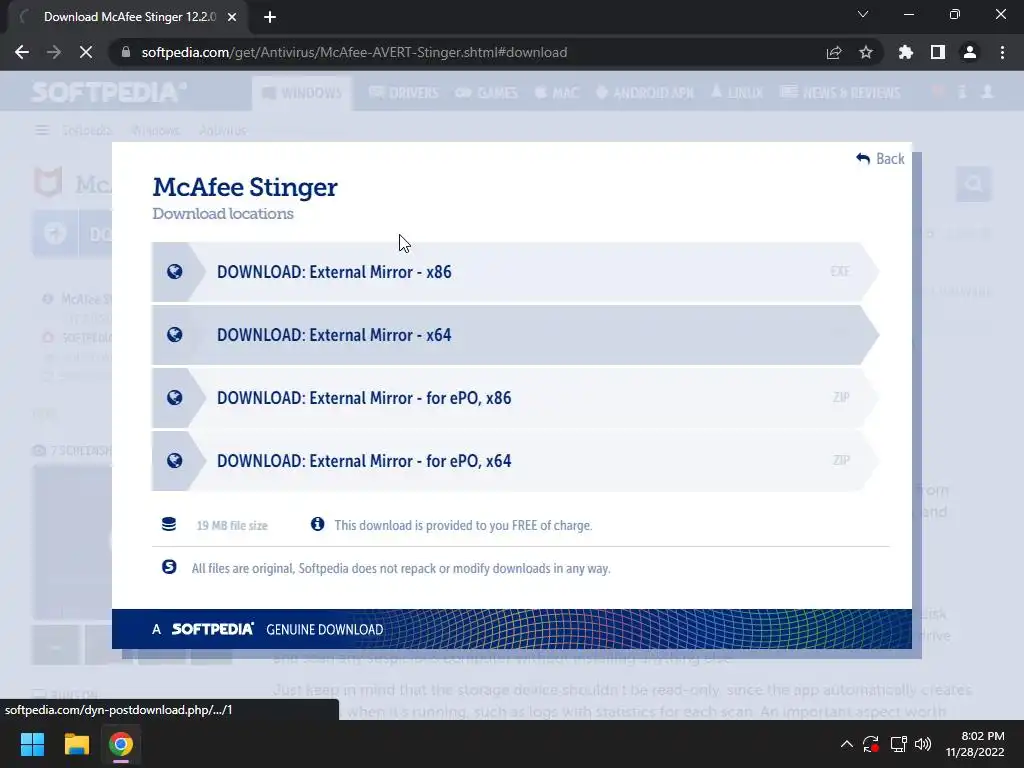1024x768 pixels.
Task: Click the browser back arrow
Action: pos(22,52)
